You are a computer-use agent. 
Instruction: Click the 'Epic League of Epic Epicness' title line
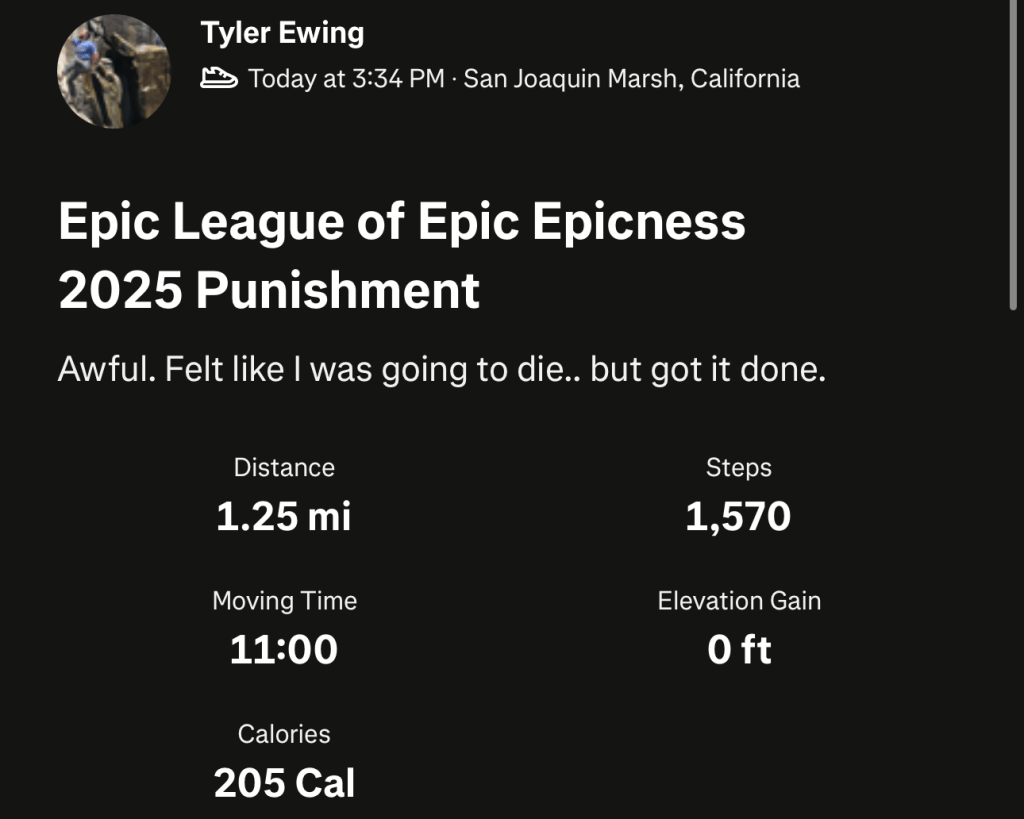pos(402,222)
